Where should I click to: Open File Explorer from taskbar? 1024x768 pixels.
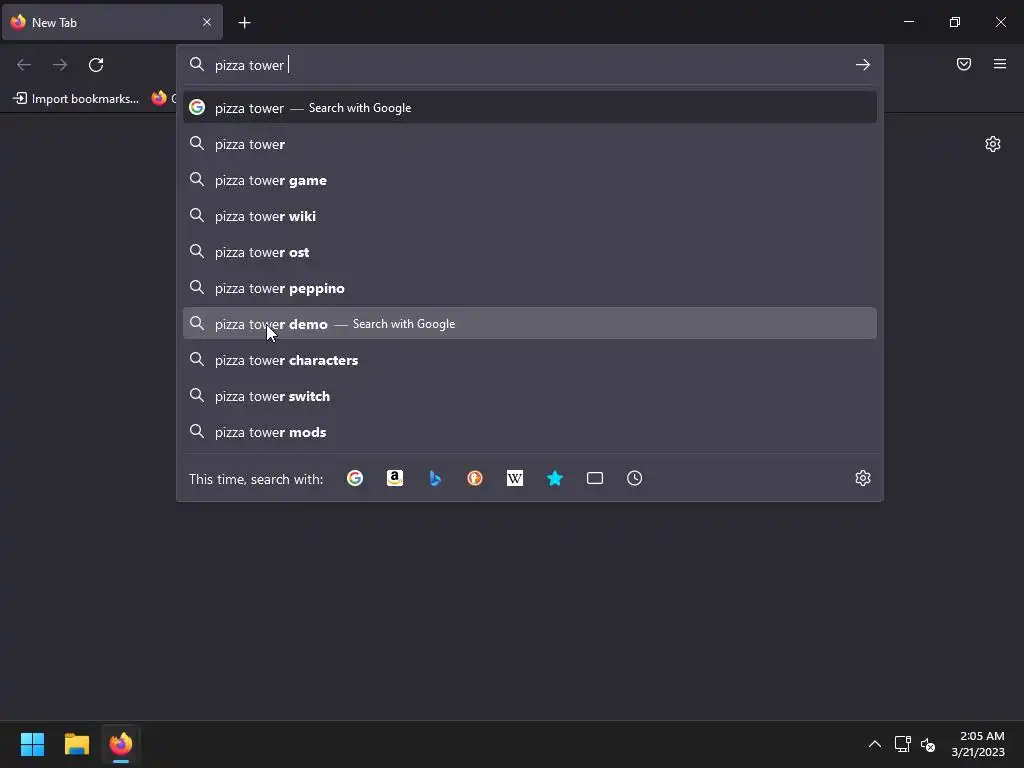pos(76,744)
